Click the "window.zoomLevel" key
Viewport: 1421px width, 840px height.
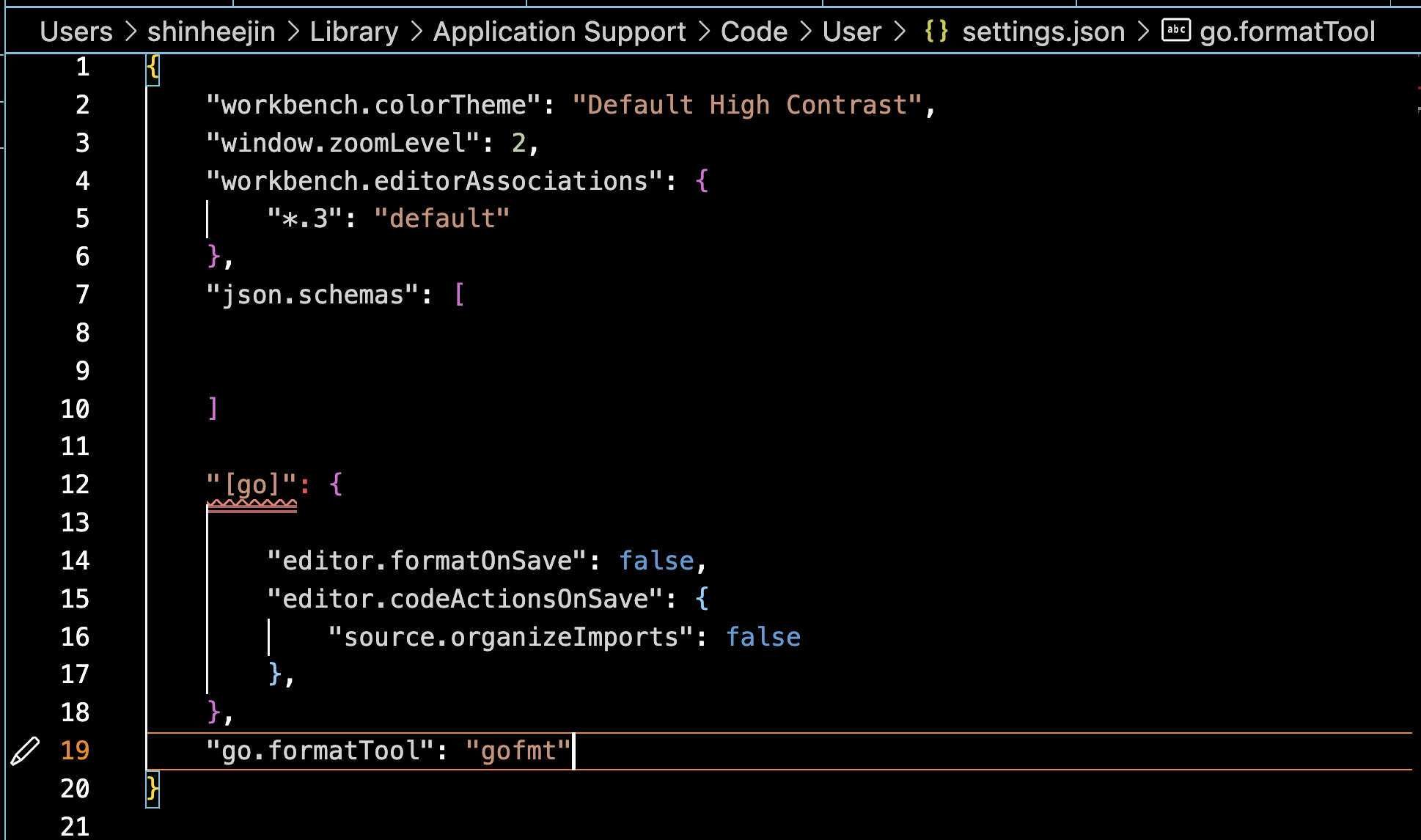343,143
